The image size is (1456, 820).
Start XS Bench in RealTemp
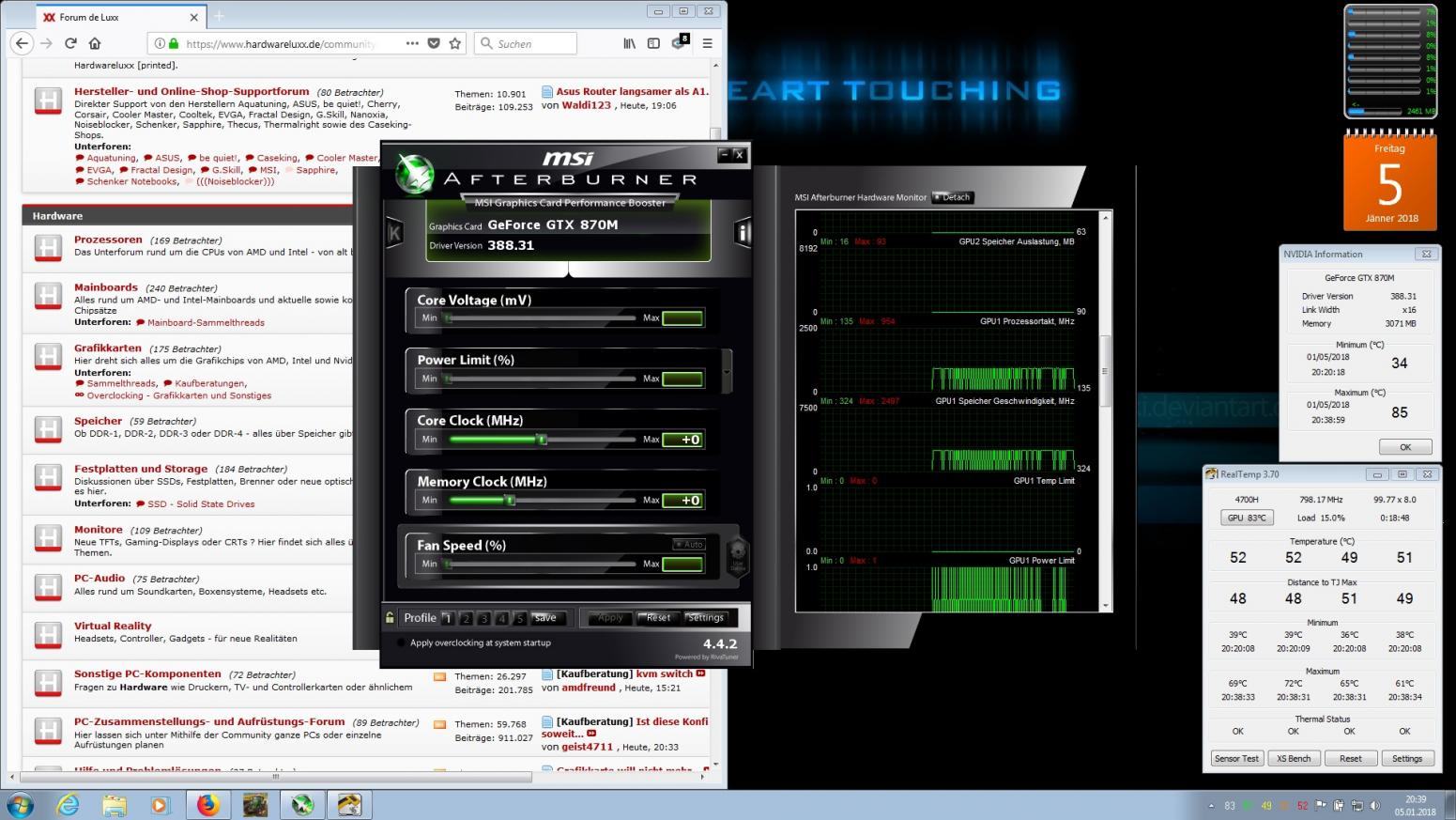tap(1294, 758)
